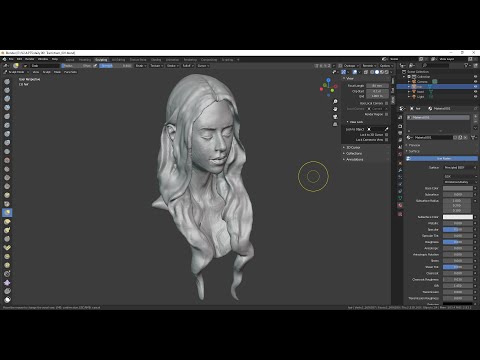Open the Stroke dropdown in header

(173, 66)
